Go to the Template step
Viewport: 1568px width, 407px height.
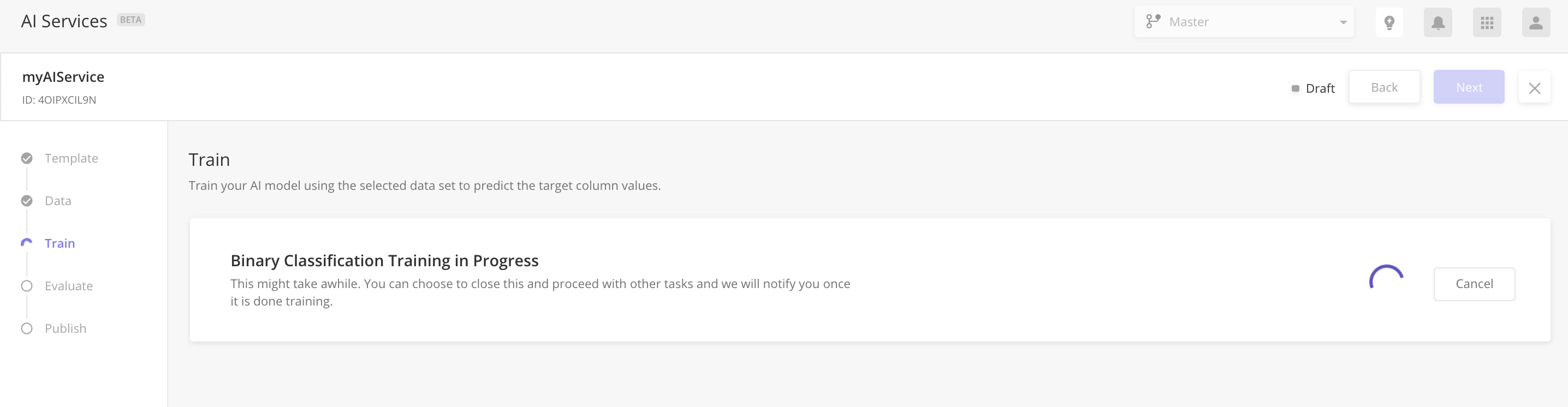click(x=71, y=158)
